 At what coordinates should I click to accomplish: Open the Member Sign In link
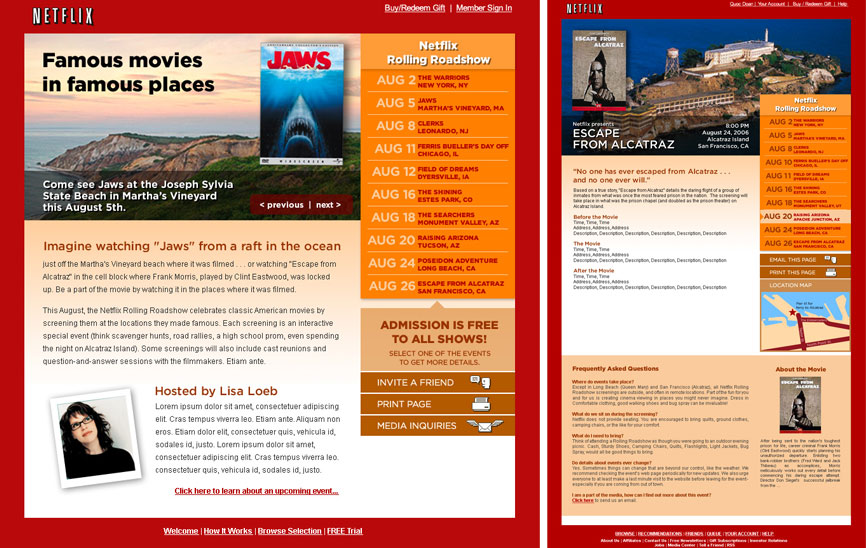(x=484, y=8)
